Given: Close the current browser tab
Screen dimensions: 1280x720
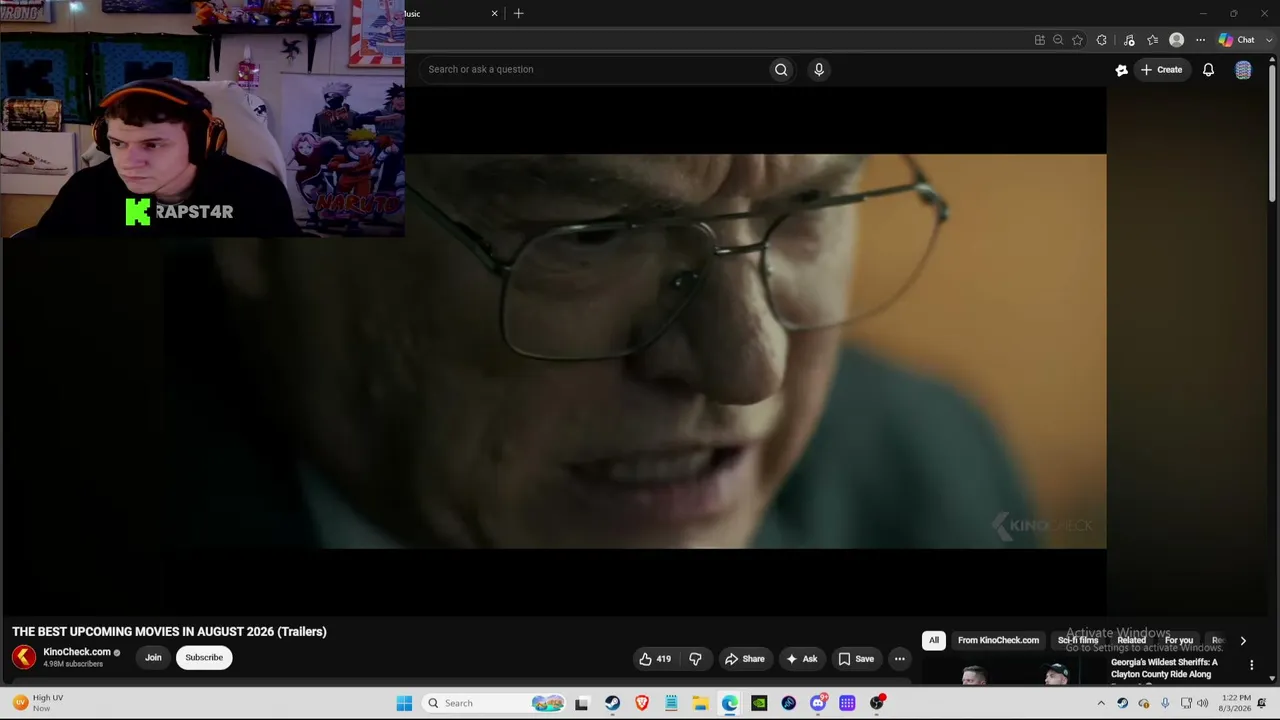Looking at the screenshot, I should point(494,14).
